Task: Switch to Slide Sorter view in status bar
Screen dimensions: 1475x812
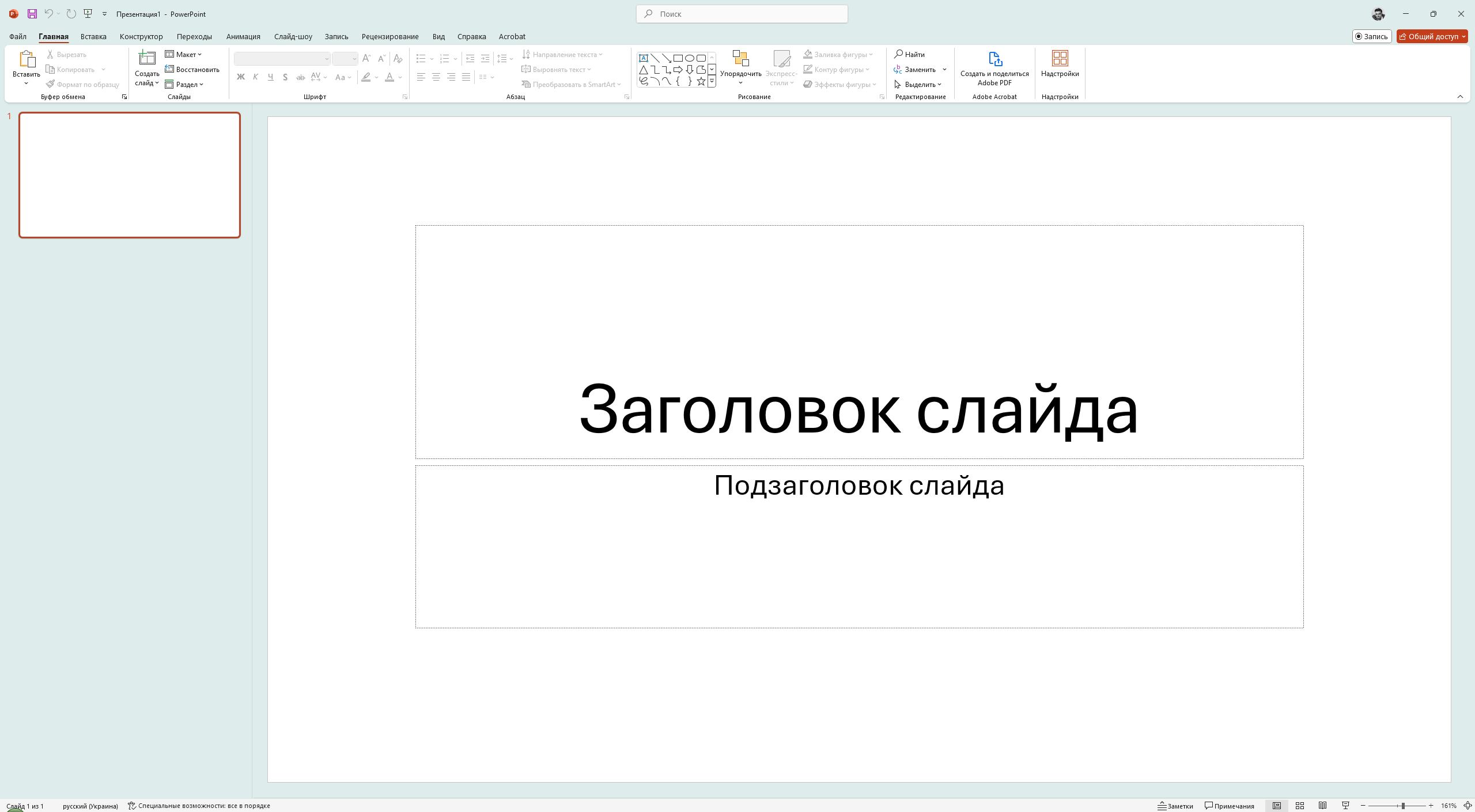Action: [x=1300, y=806]
